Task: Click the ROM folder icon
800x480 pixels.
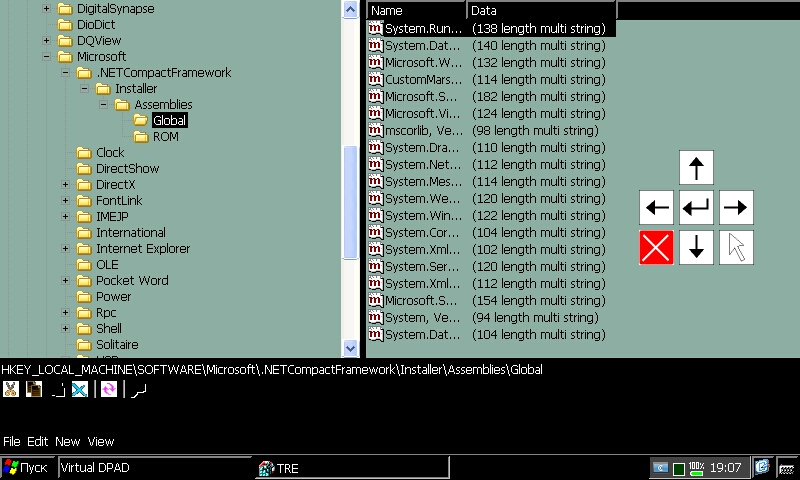Action: [140, 136]
